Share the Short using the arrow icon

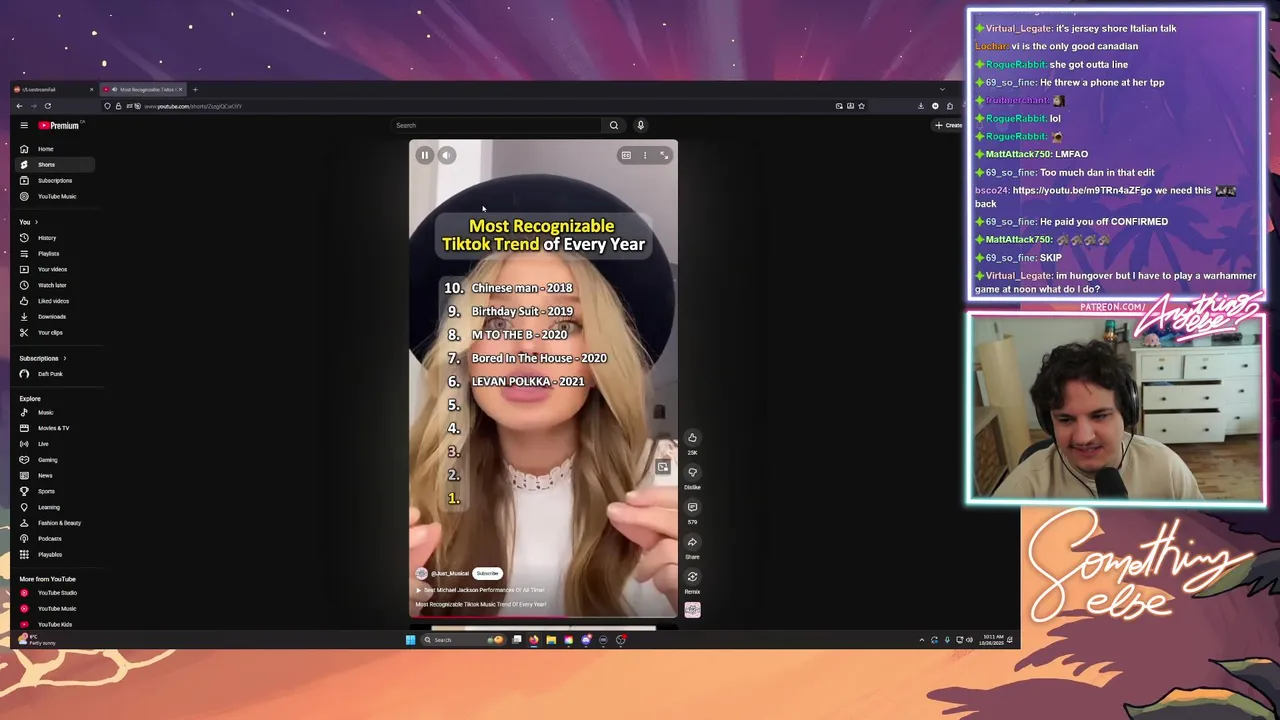pyautogui.click(x=692, y=542)
